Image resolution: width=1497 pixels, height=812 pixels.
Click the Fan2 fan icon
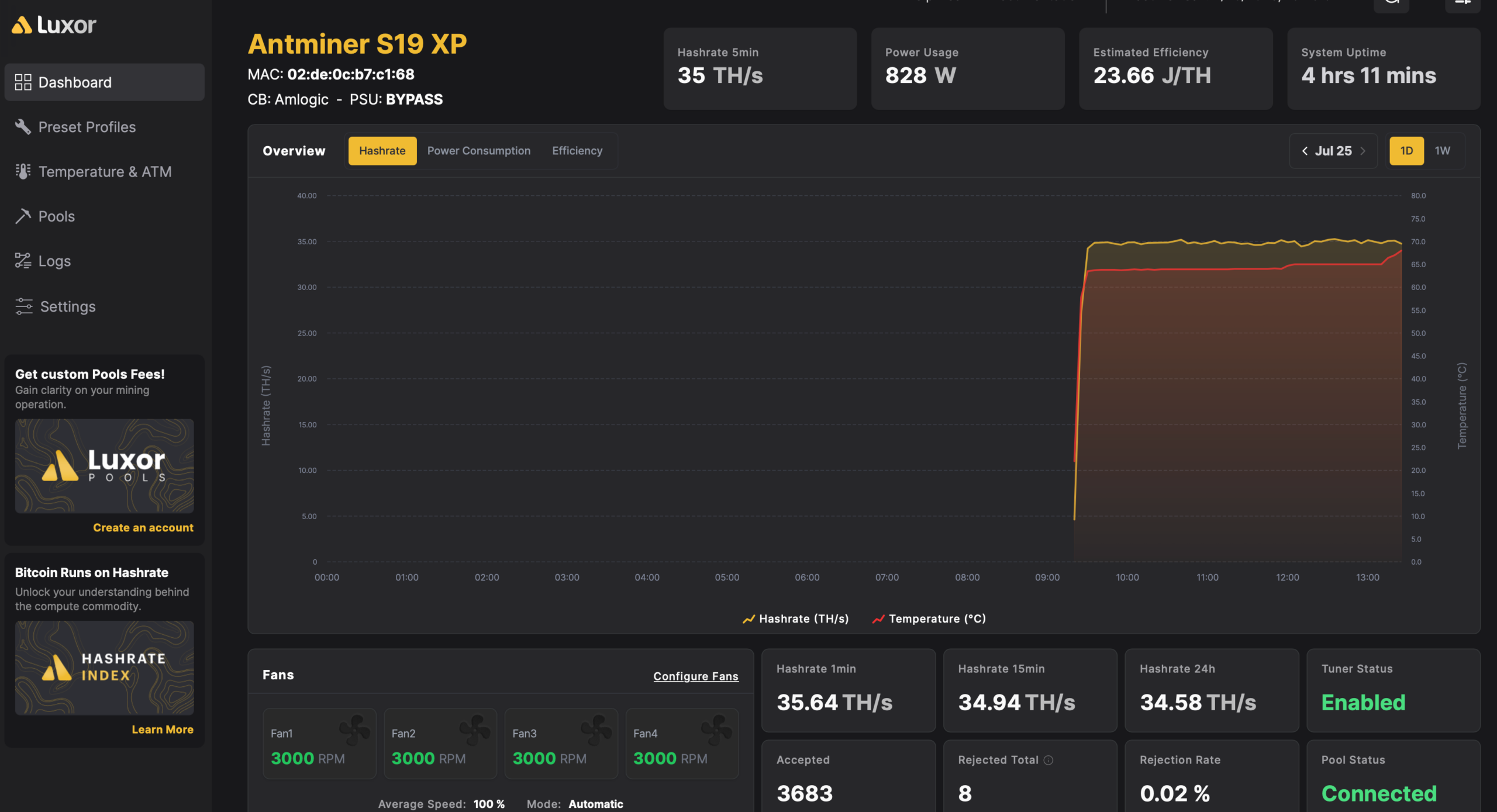[x=475, y=730]
